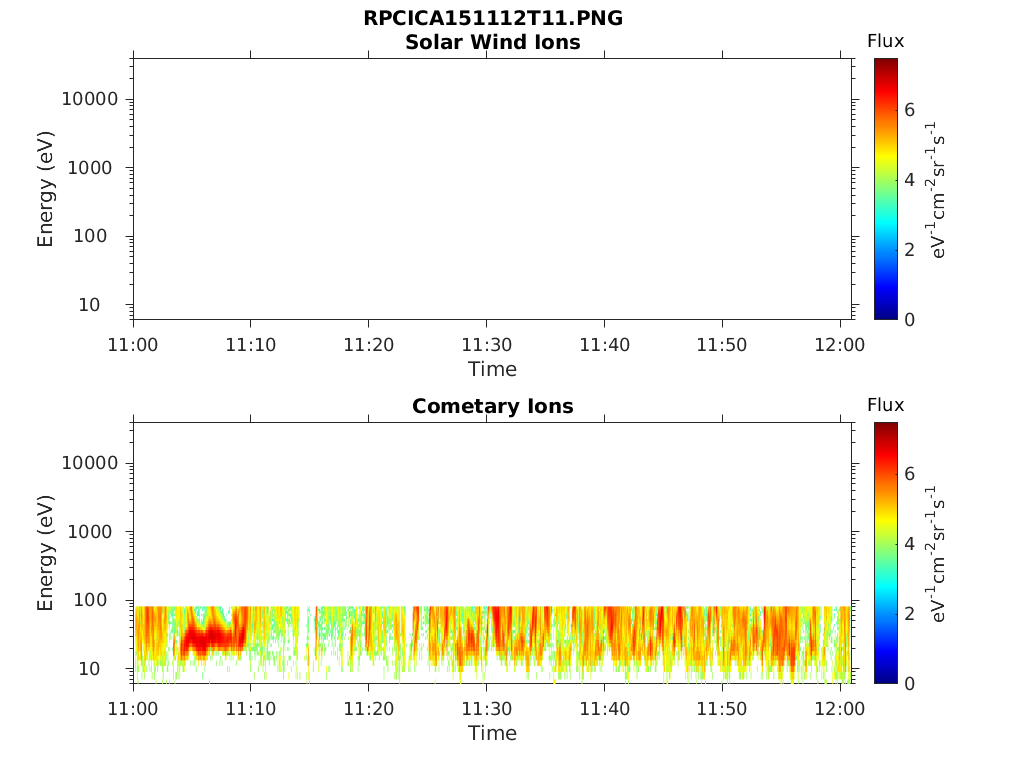This screenshot has height=768, width=1024.
Task: Click 11:20 time tick under Solar Wind plot
Action: 369,345
